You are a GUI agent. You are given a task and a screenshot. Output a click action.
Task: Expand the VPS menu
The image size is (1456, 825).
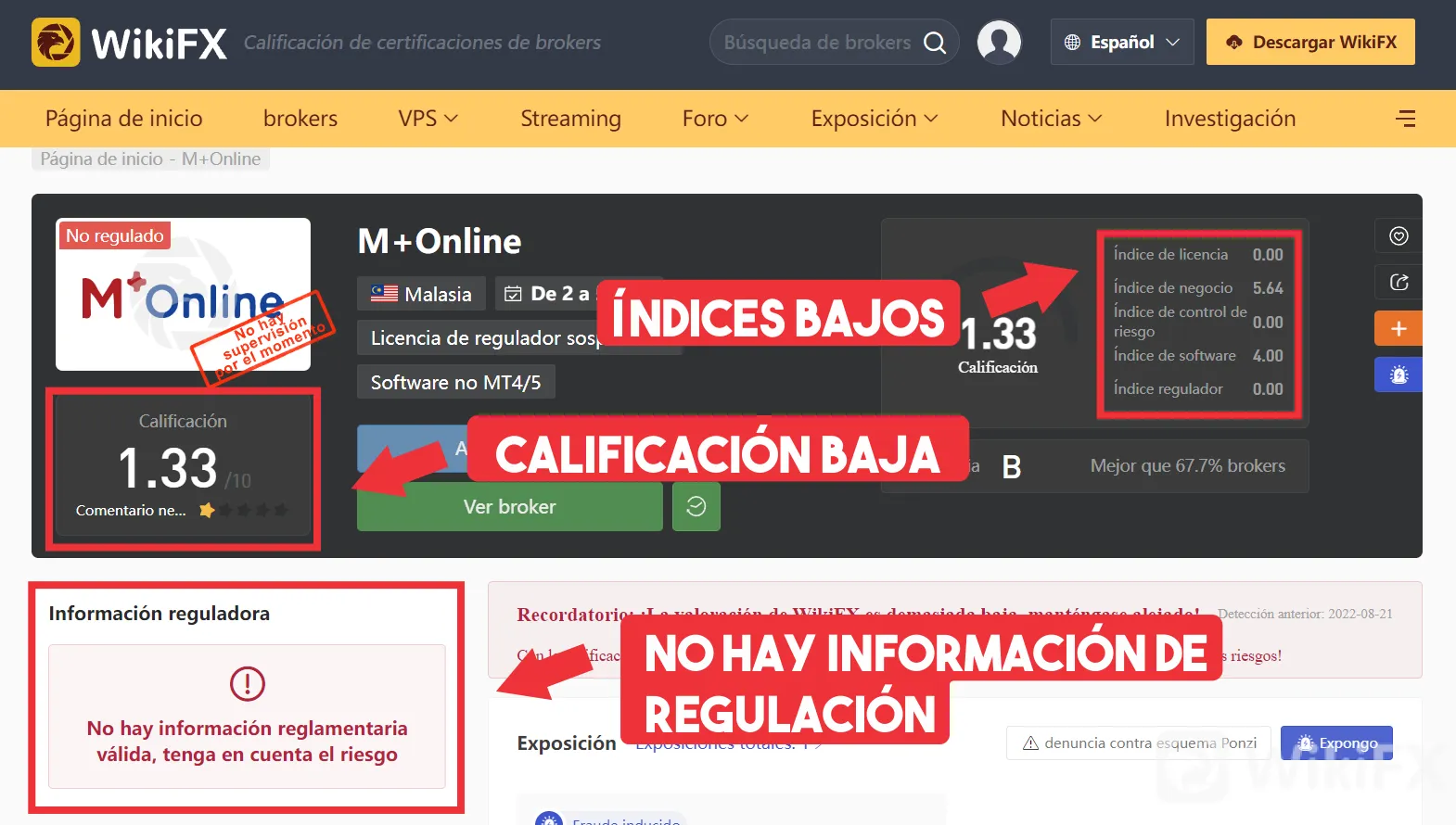(x=428, y=119)
